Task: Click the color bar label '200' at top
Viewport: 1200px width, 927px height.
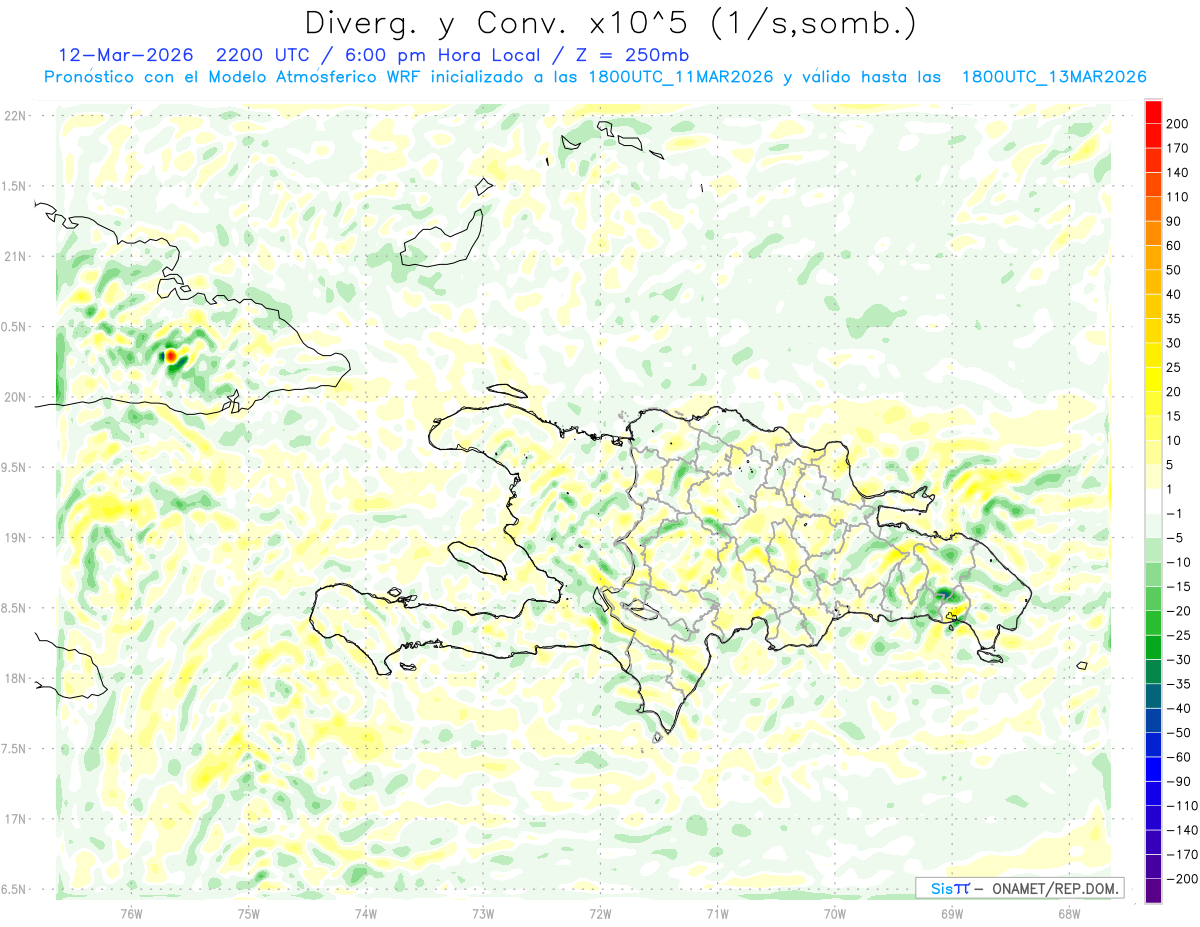Action: 1177,124
